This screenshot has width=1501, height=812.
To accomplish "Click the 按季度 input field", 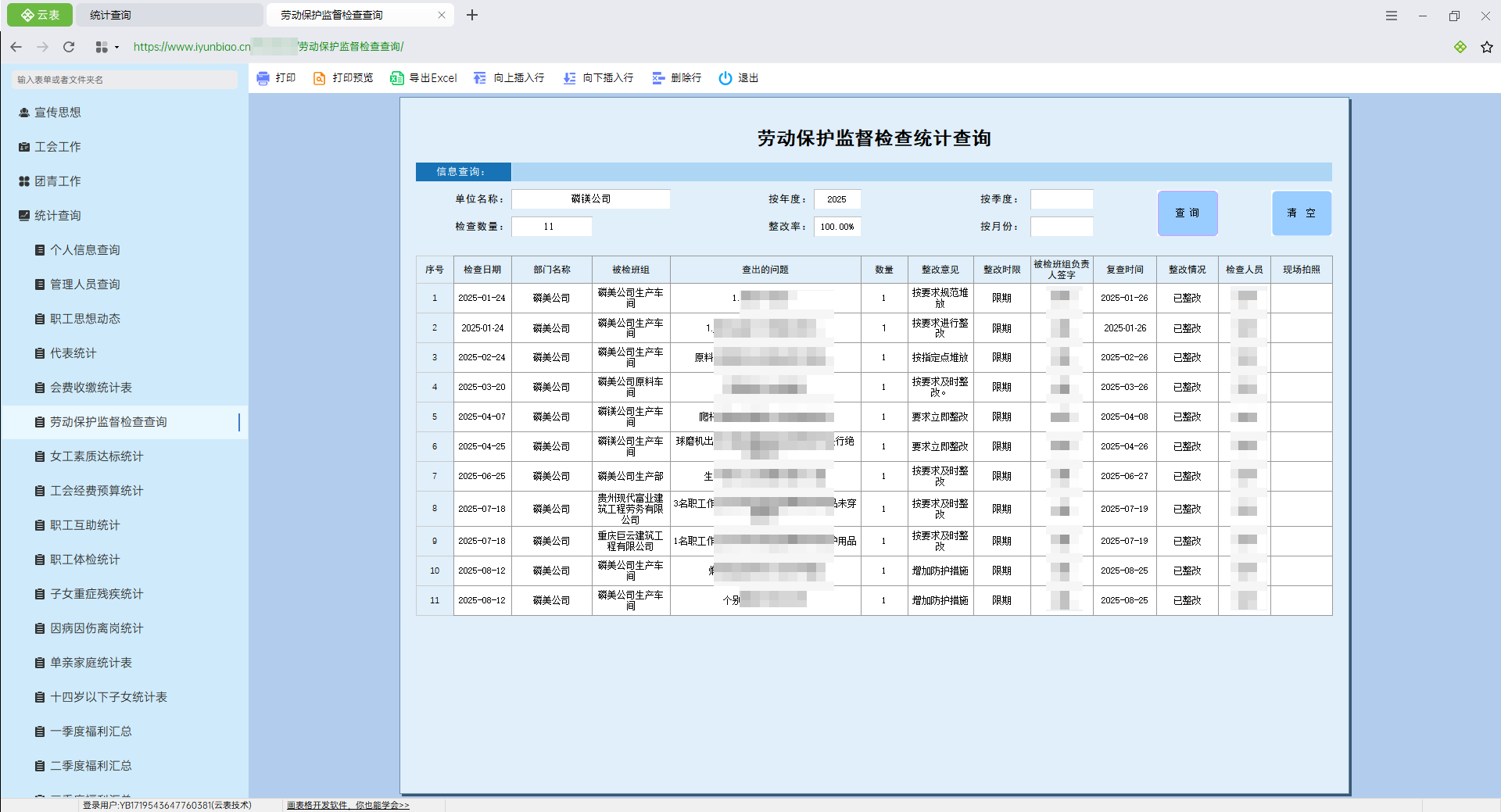I will tap(1061, 199).
